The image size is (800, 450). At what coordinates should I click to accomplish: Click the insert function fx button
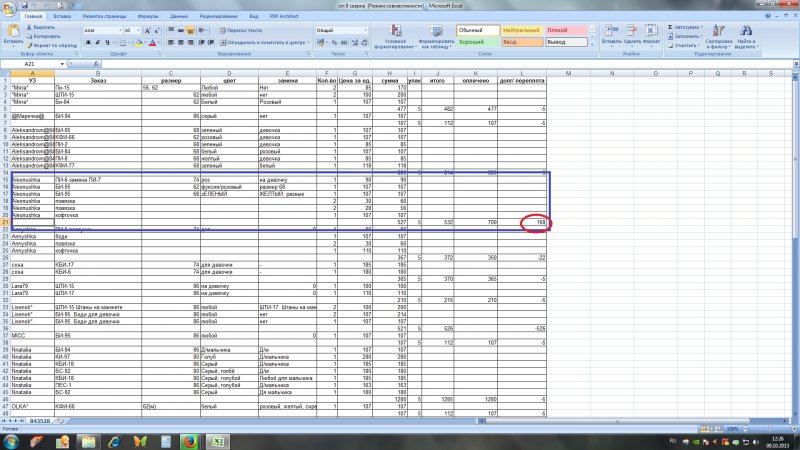[x=96, y=64]
